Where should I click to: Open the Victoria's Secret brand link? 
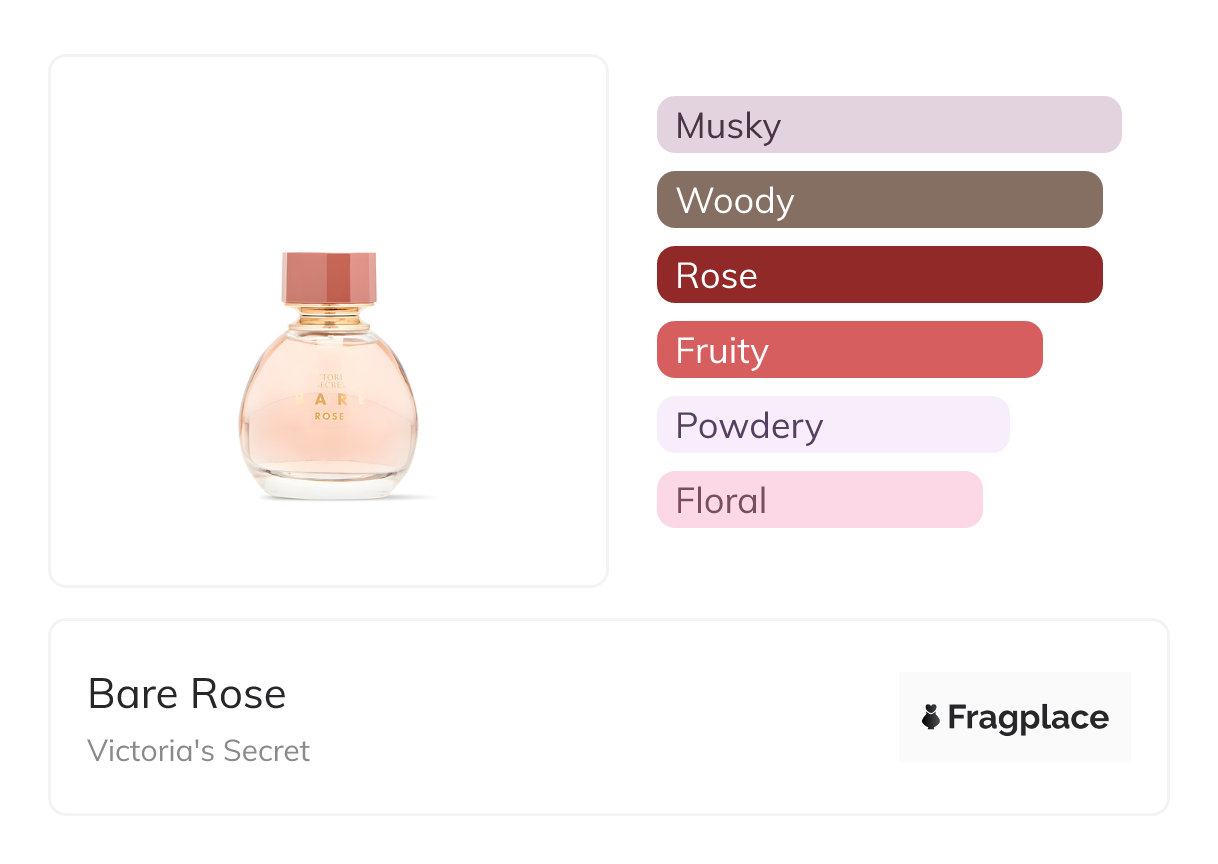198,751
